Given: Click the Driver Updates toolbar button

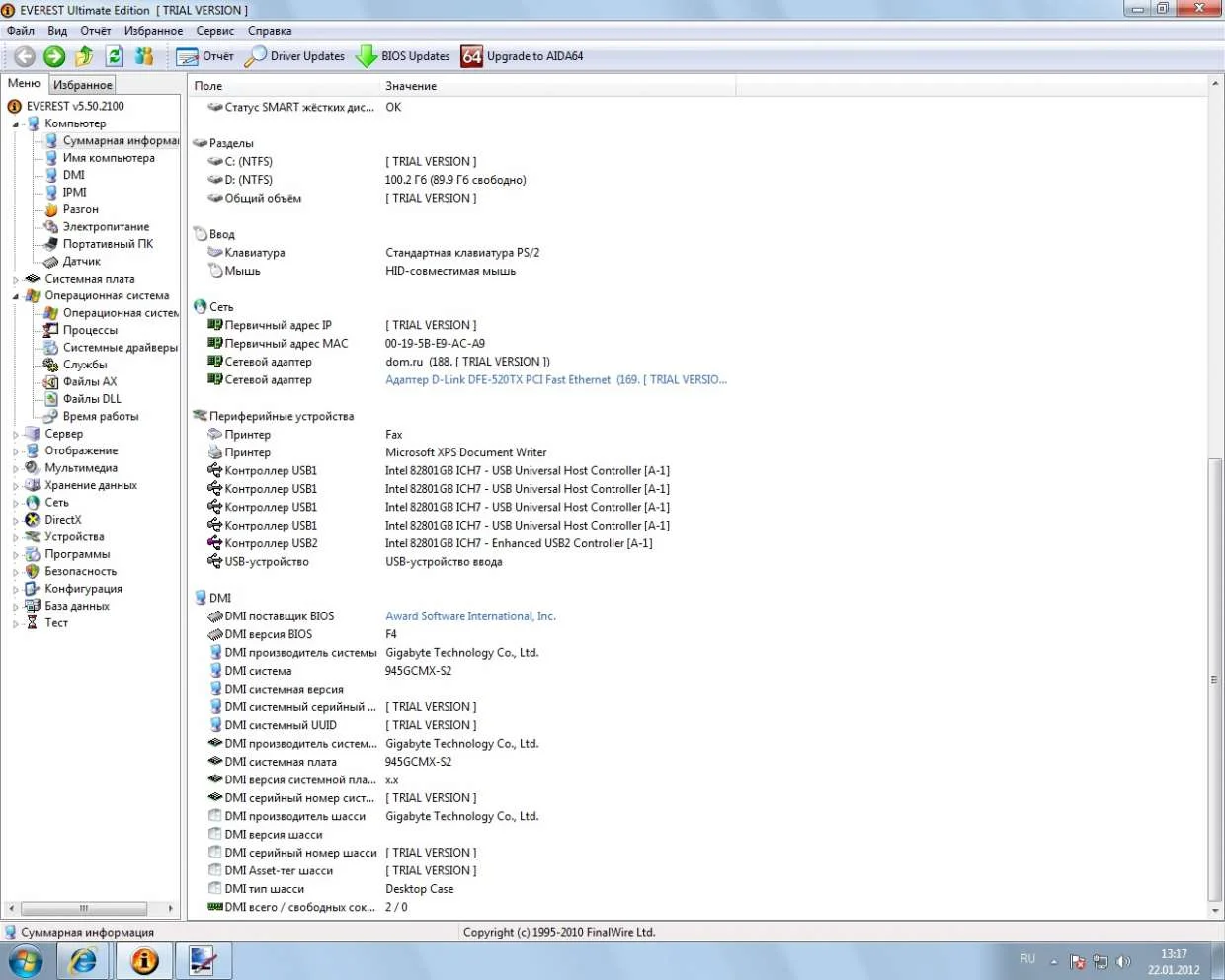Looking at the screenshot, I should 295,57.
